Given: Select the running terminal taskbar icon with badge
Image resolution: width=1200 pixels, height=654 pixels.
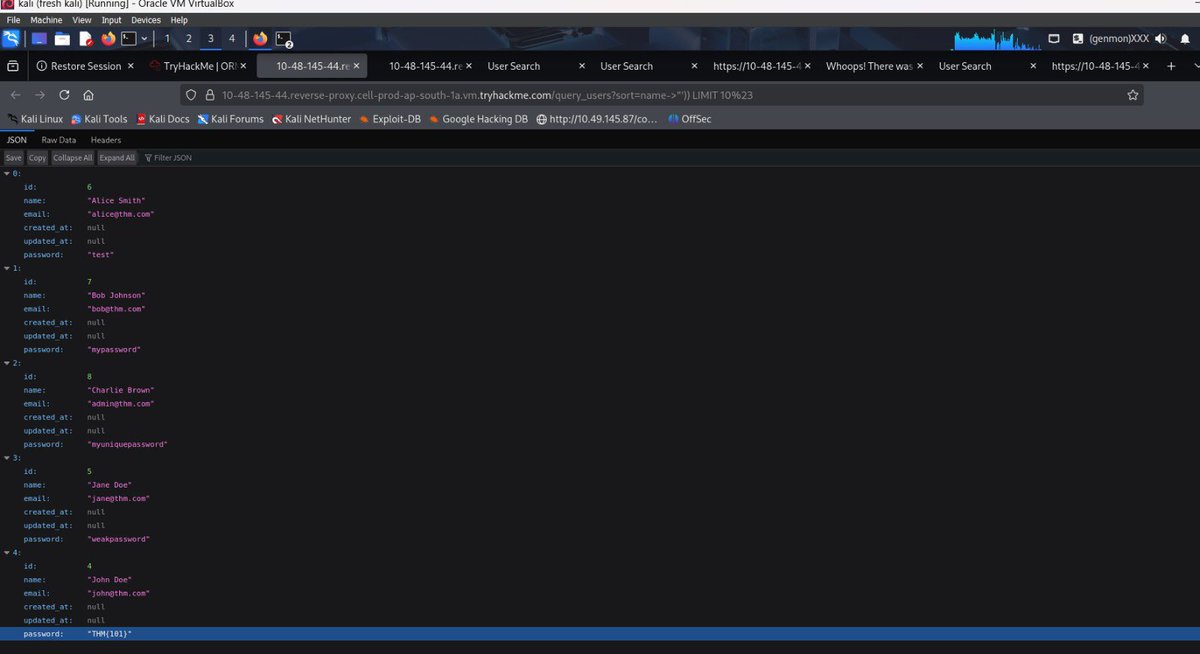Looking at the screenshot, I should [x=284, y=40].
